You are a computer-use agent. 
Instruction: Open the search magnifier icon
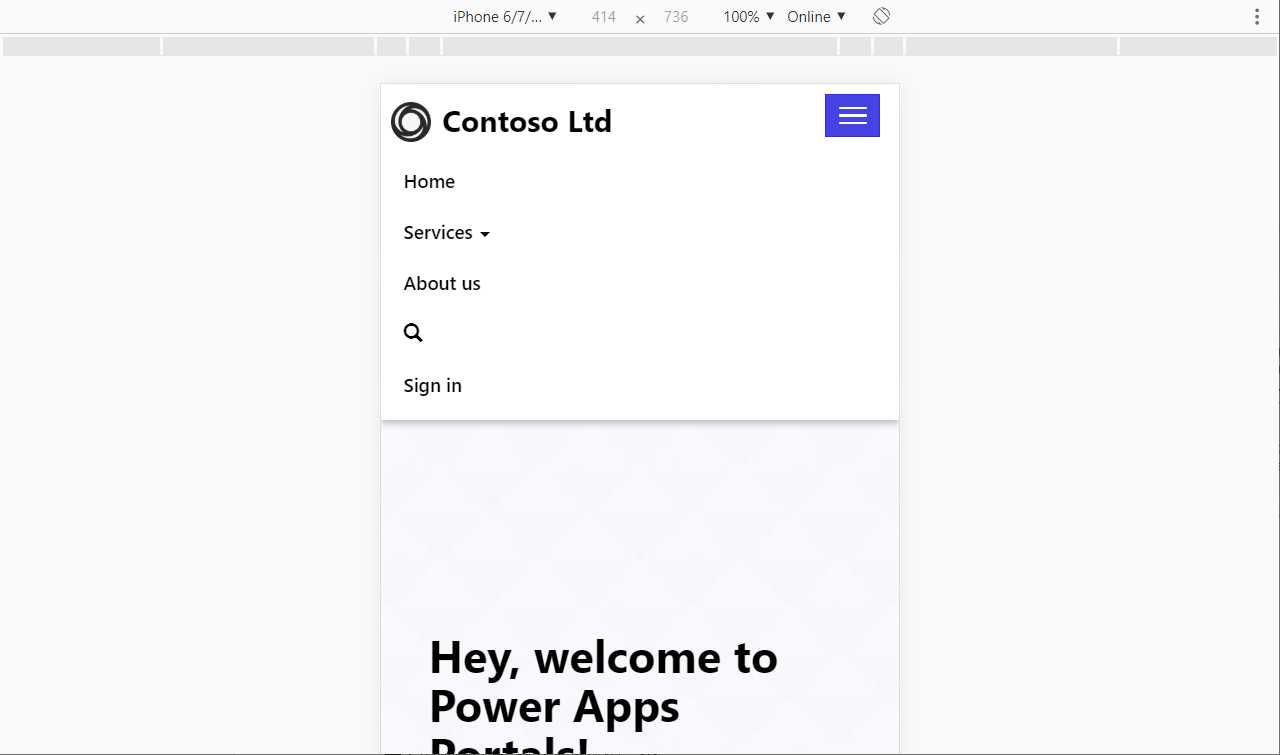[x=413, y=333]
